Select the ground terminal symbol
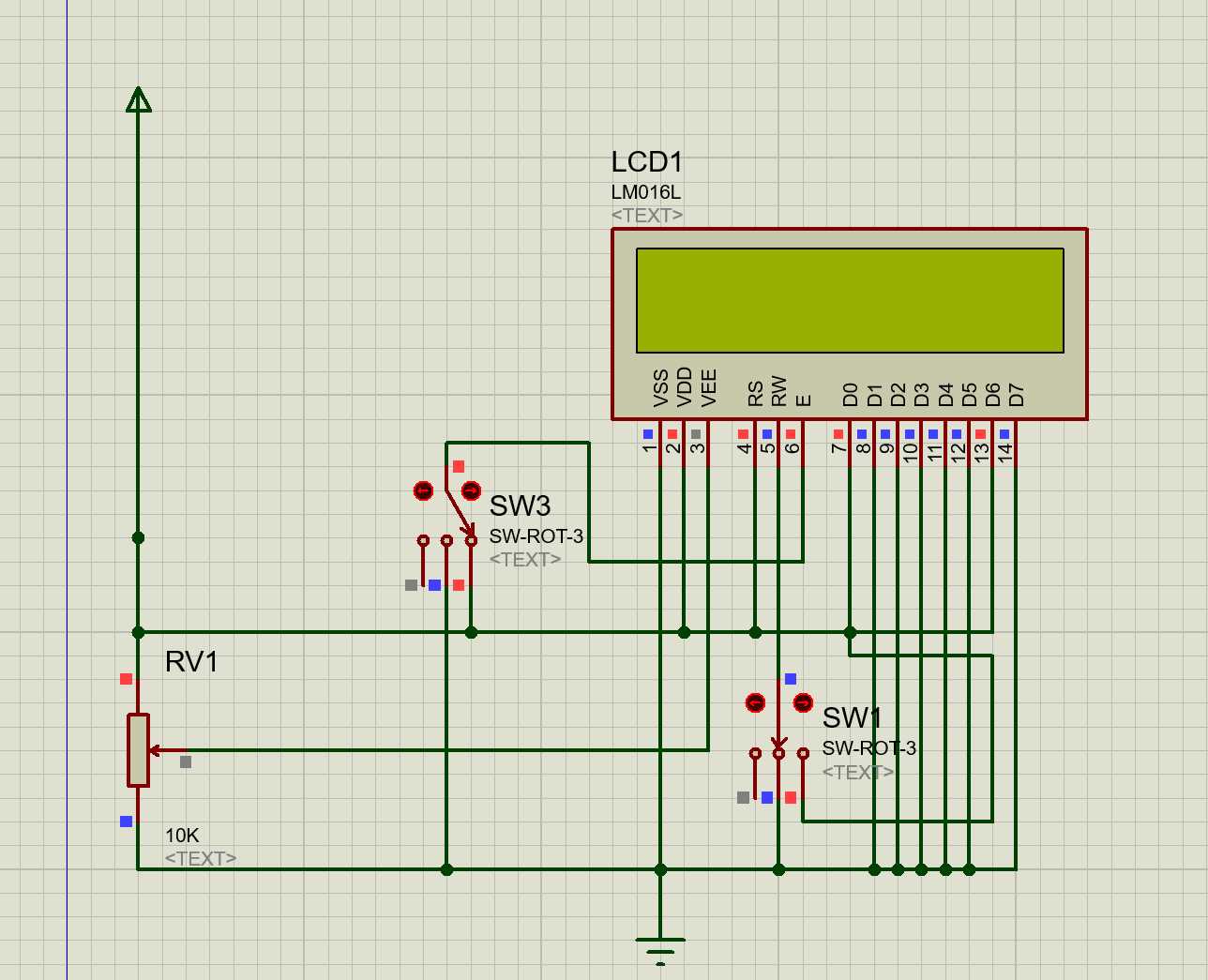Image resolution: width=1208 pixels, height=980 pixels. tap(660, 950)
